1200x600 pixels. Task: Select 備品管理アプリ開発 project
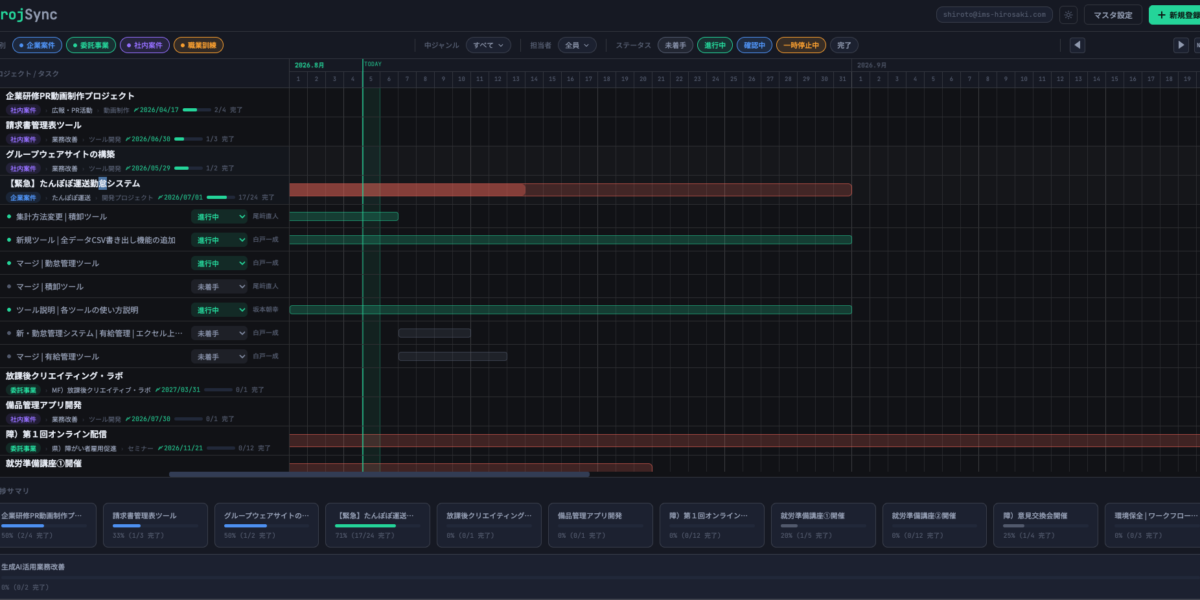tap(145, 411)
